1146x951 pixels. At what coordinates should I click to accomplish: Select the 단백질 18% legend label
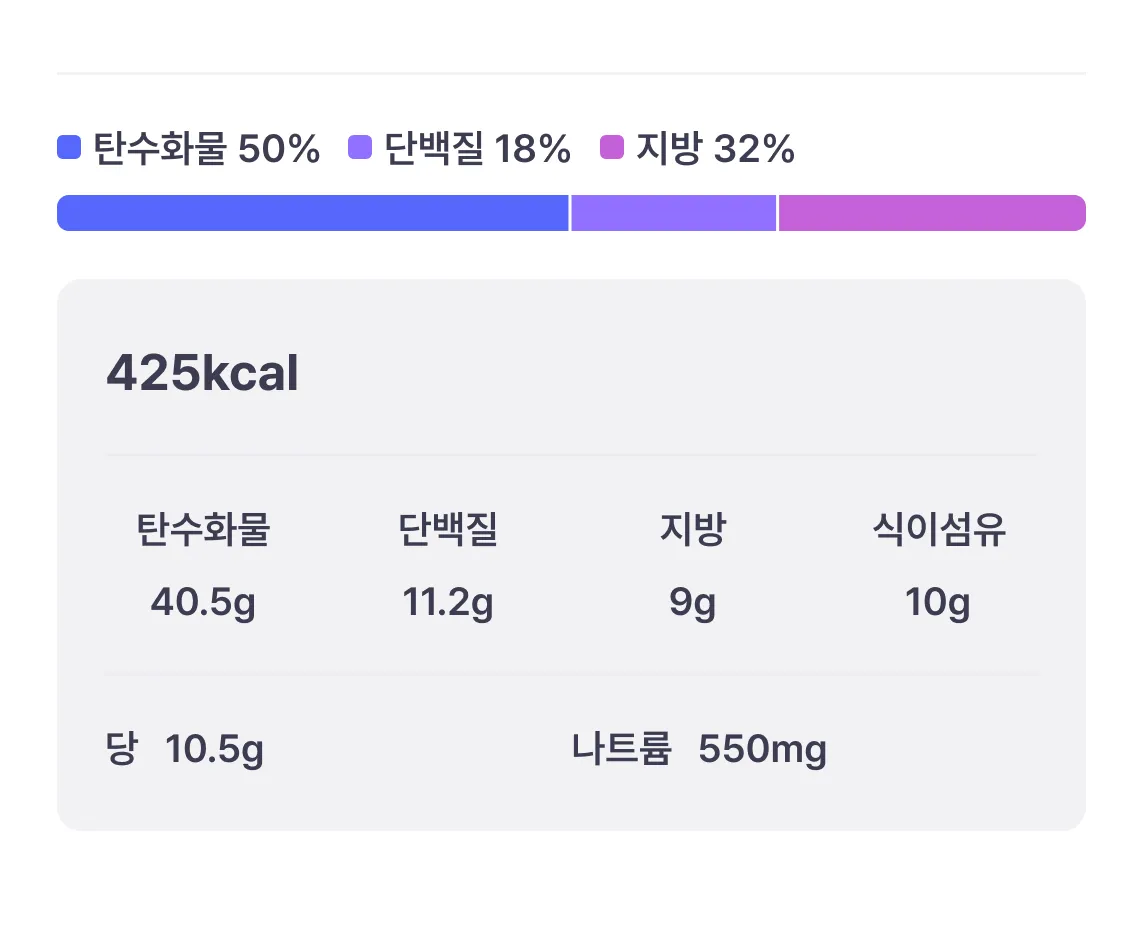pos(478,149)
